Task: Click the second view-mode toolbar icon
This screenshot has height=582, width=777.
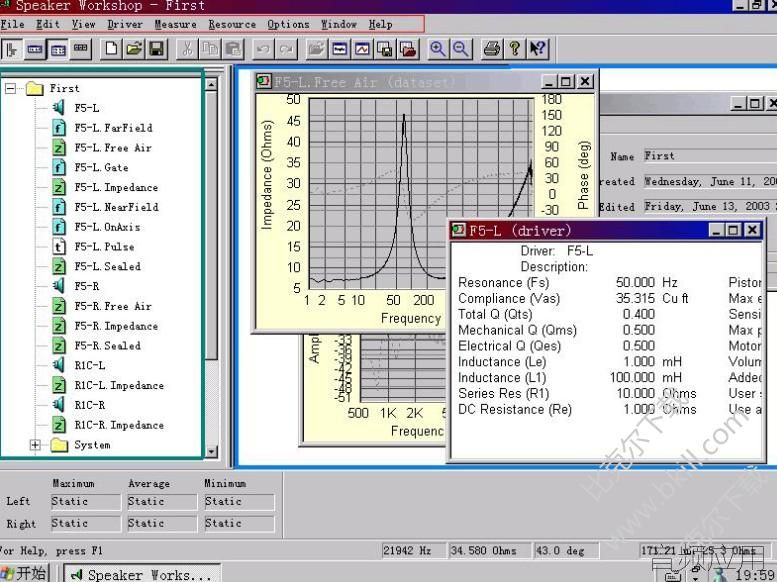Action: (x=35, y=49)
